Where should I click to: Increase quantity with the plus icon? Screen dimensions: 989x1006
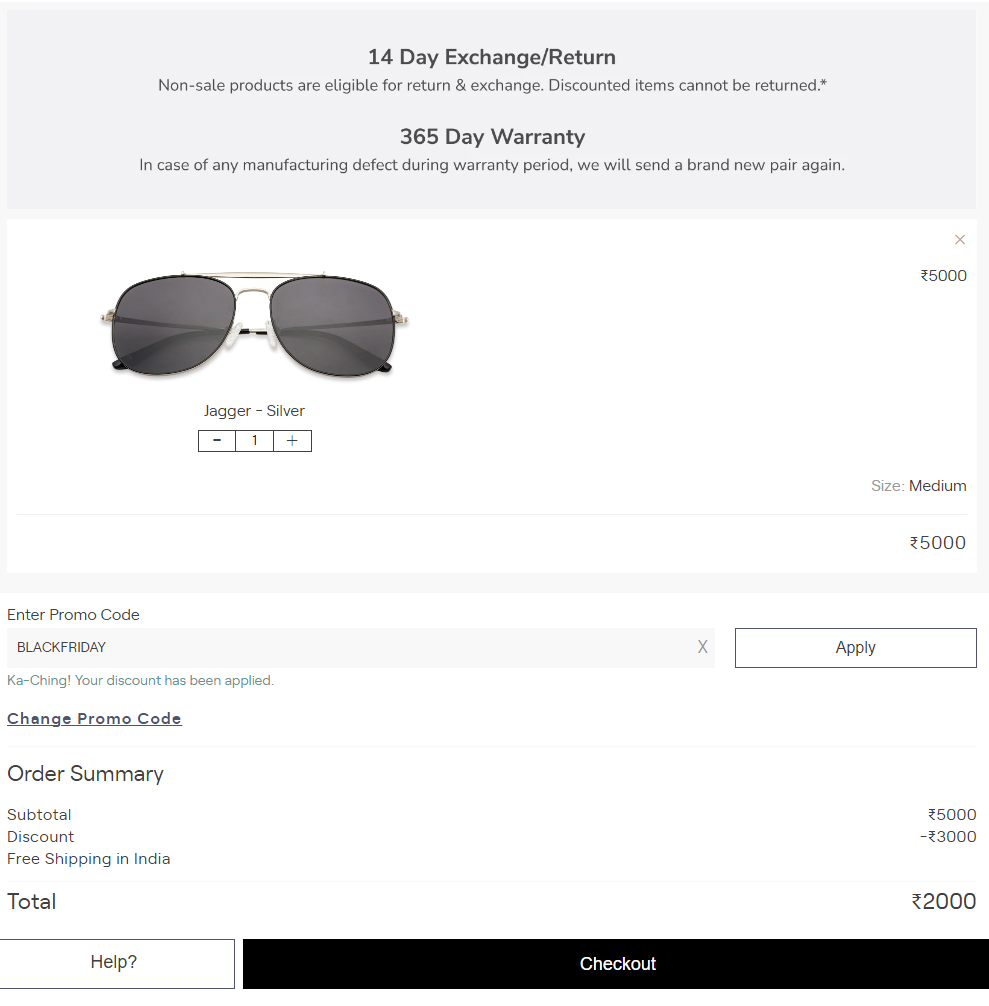click(x=291, y=440)
